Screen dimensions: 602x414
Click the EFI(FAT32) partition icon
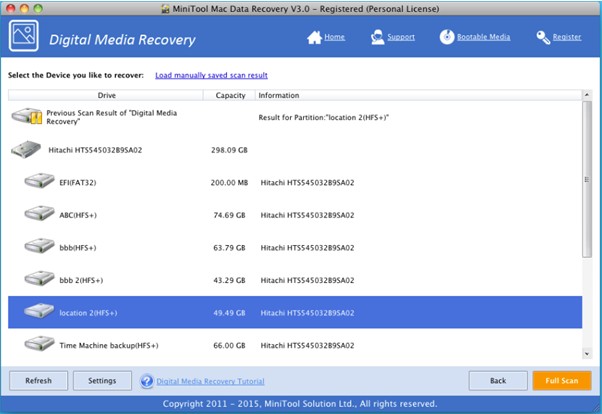click(40, 181)
